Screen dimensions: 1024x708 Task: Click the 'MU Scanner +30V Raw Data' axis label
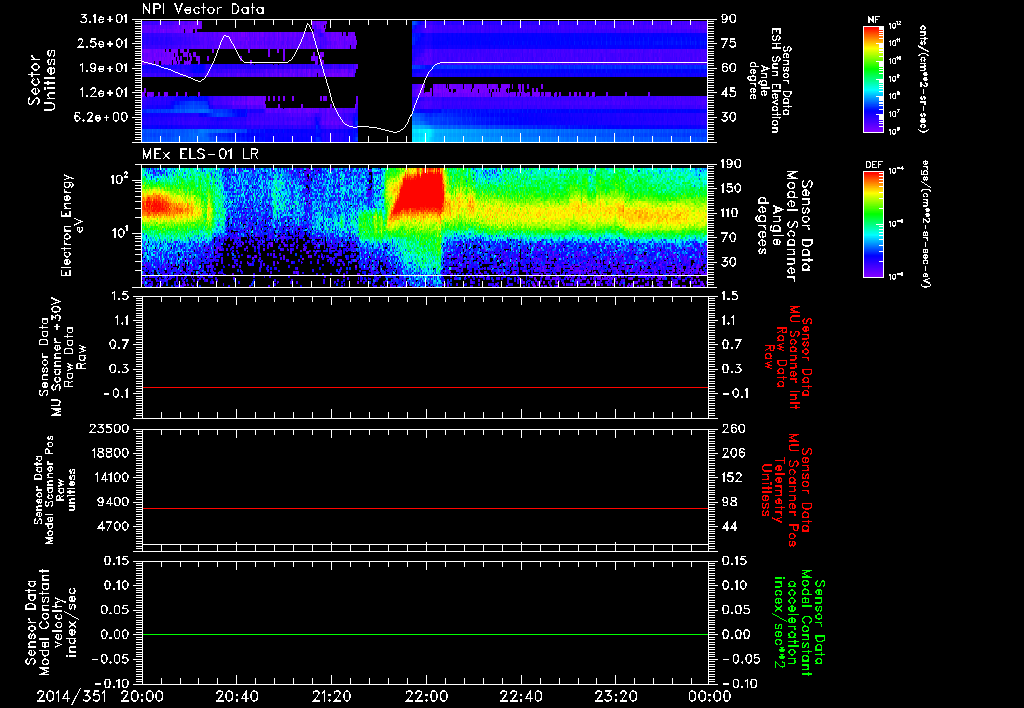coord(61,357)
